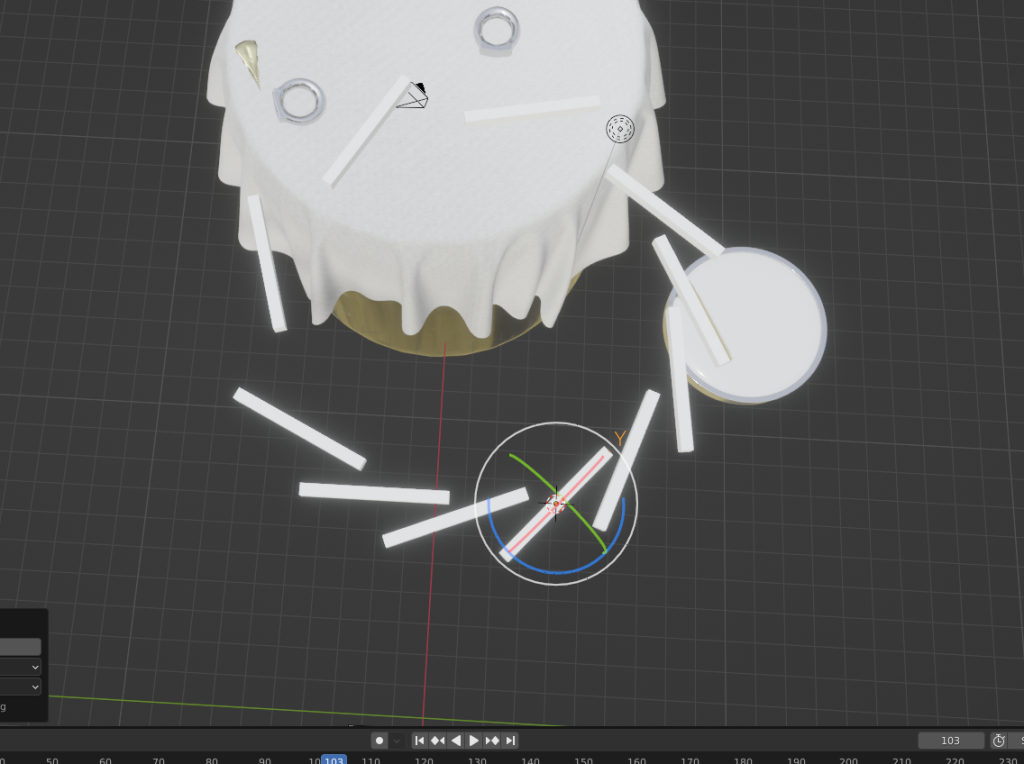Jump to the timeline start frame

click(x=420, y=741)
